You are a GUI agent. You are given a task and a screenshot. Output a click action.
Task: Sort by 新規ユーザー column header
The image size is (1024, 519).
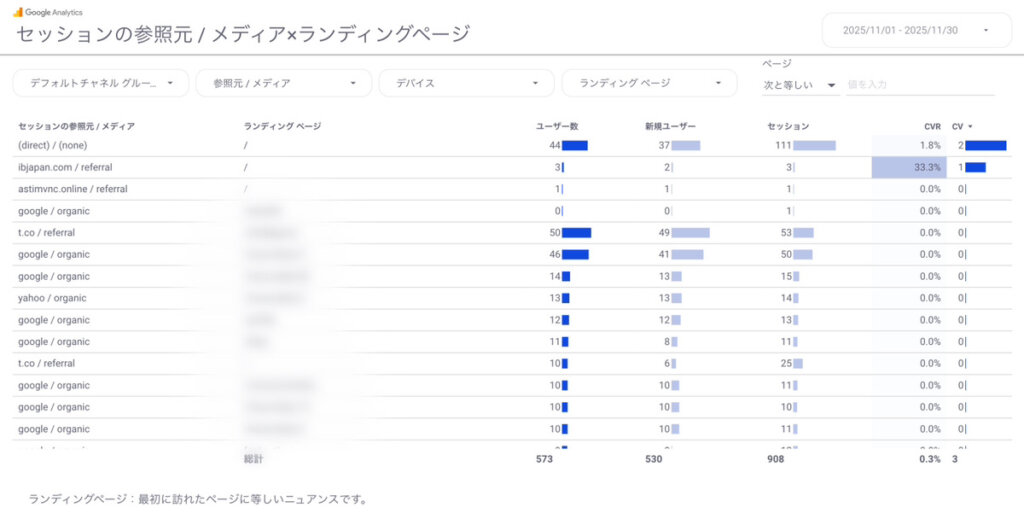pos(670,127)
